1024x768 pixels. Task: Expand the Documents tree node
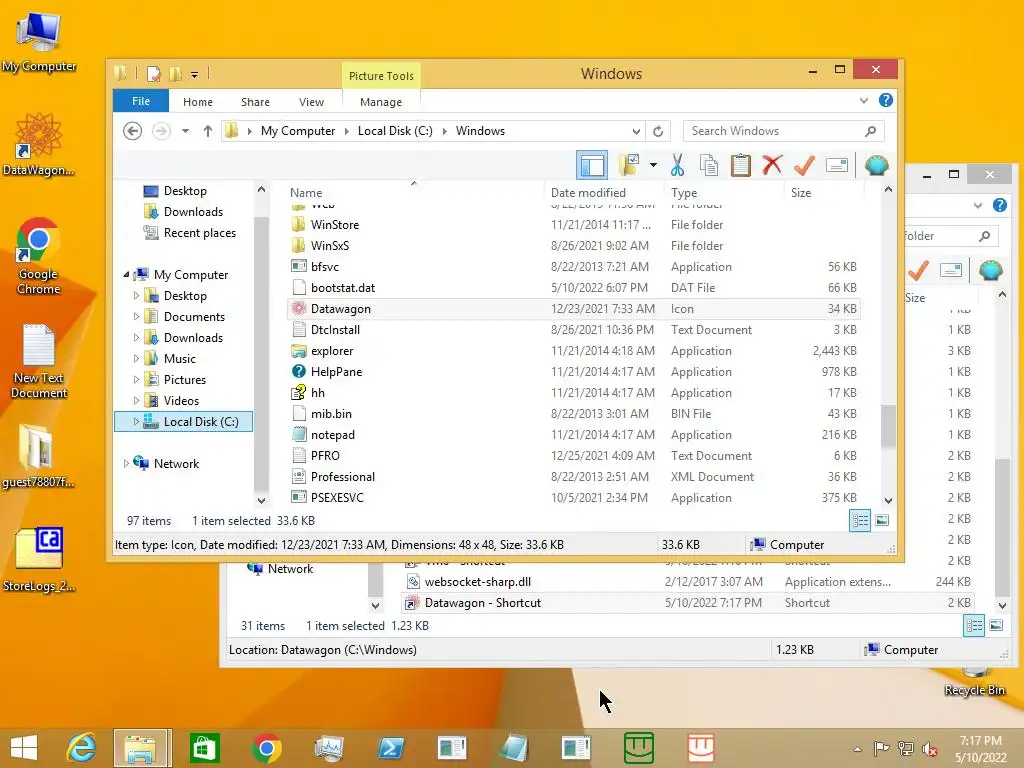[x=136, y=317]
